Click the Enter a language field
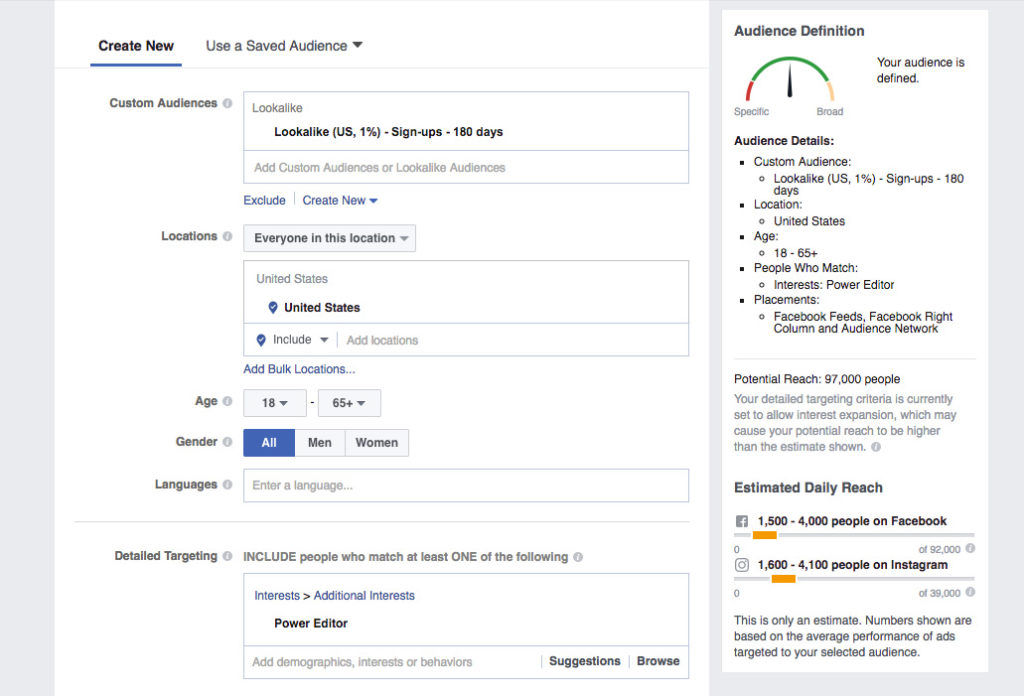The image size is (1024, 696). point(466,485)
